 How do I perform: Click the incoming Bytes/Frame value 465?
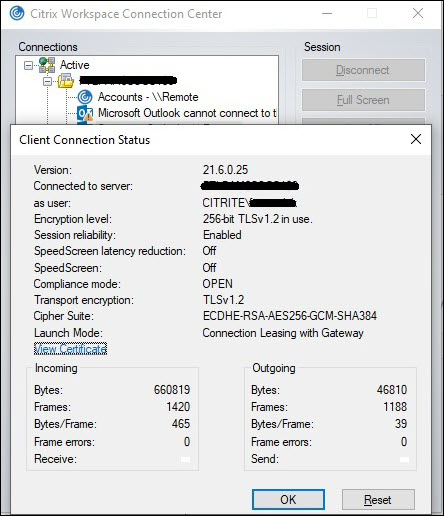[181, 424]
